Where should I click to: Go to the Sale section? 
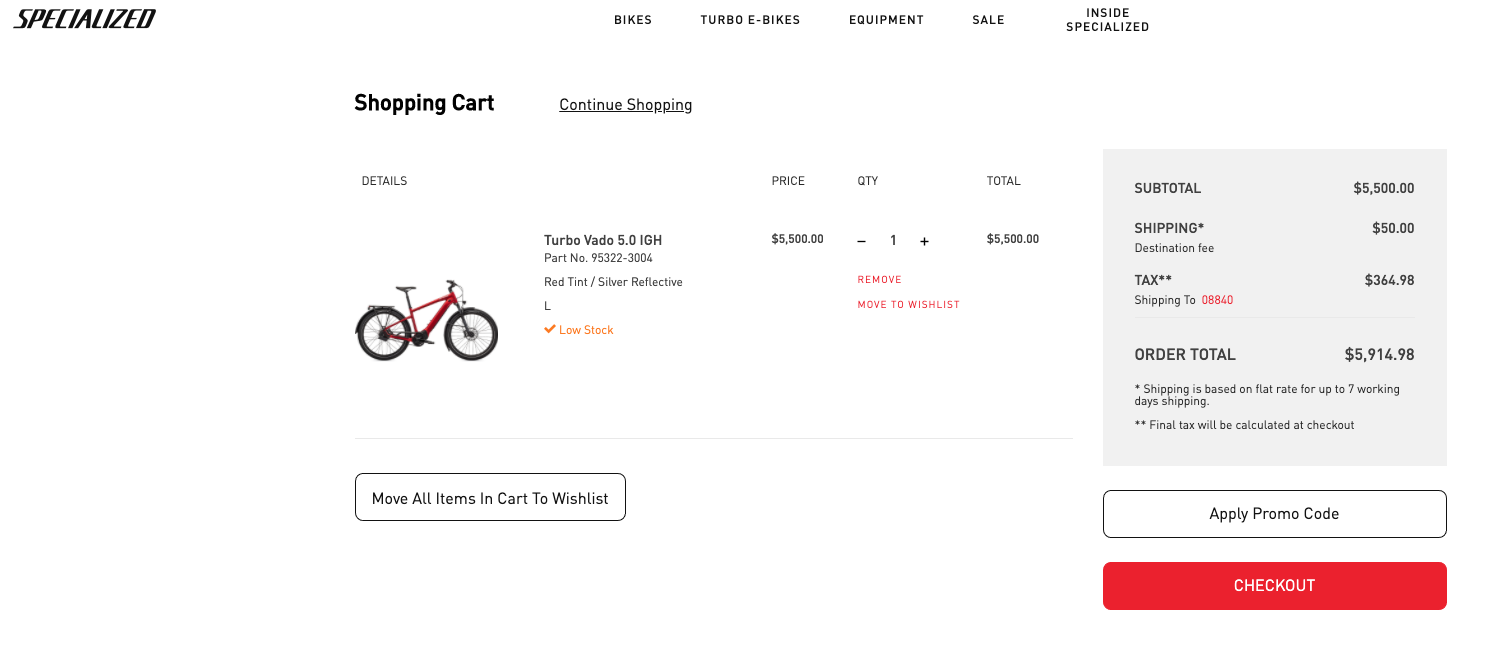click(x=988, y=20)
